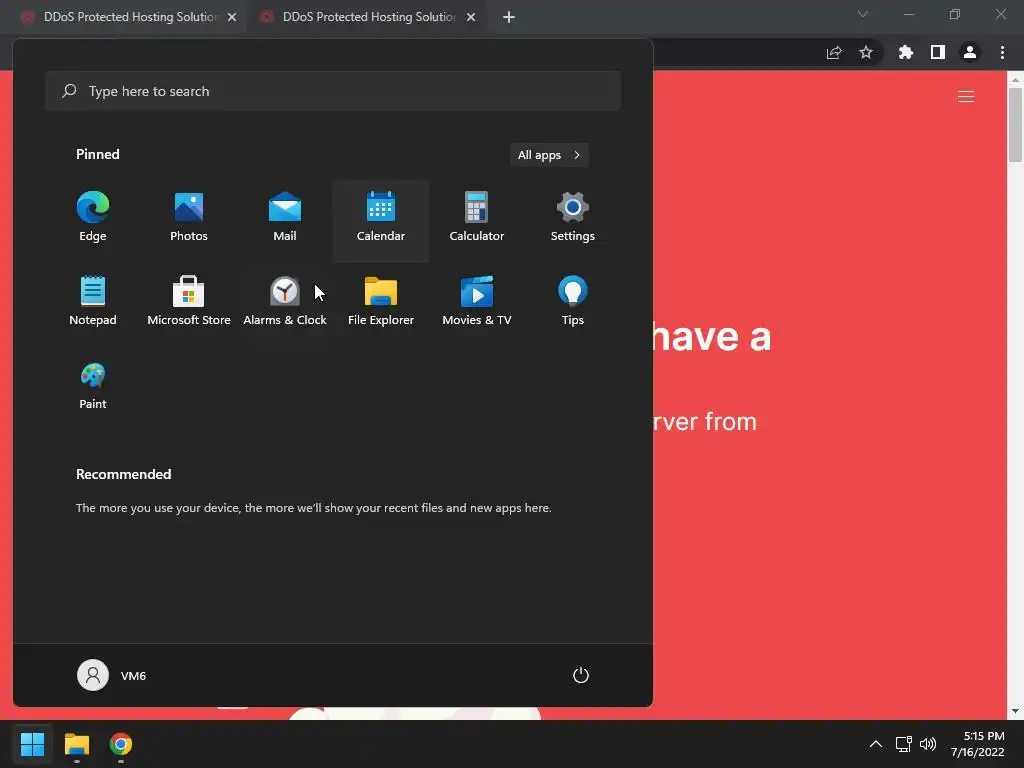This screenshot has height=768, width=1024.
Task: Launch Paint from pinned apps
Action: [93, 385]
